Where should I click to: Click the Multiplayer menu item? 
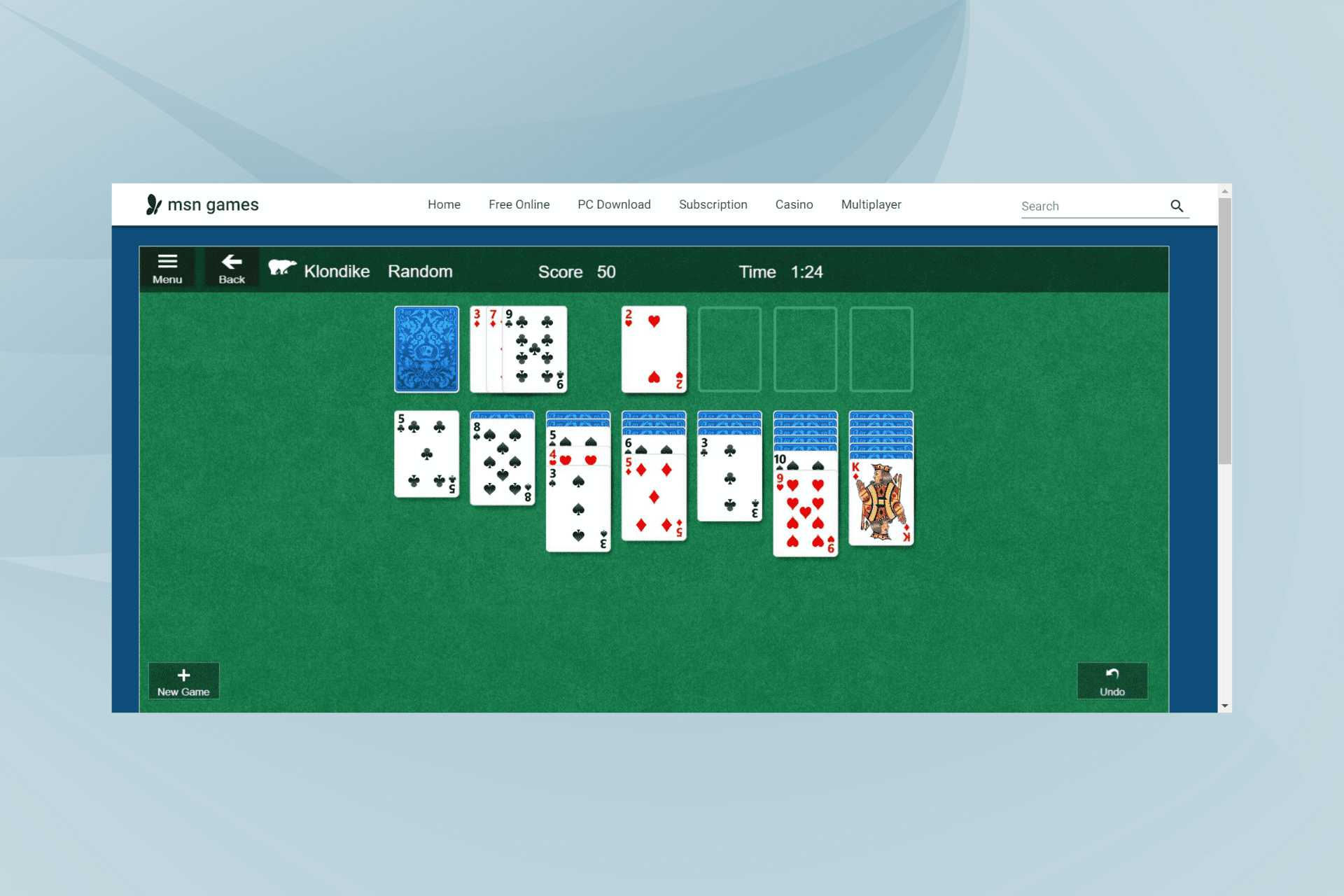tap(871, 205)
